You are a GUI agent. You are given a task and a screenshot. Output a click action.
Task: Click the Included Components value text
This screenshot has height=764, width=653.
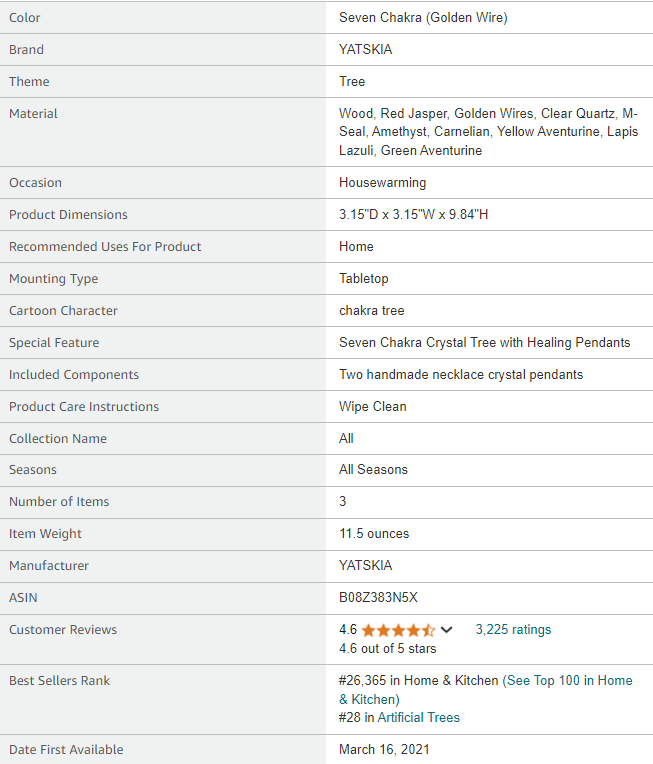(461, 375)
